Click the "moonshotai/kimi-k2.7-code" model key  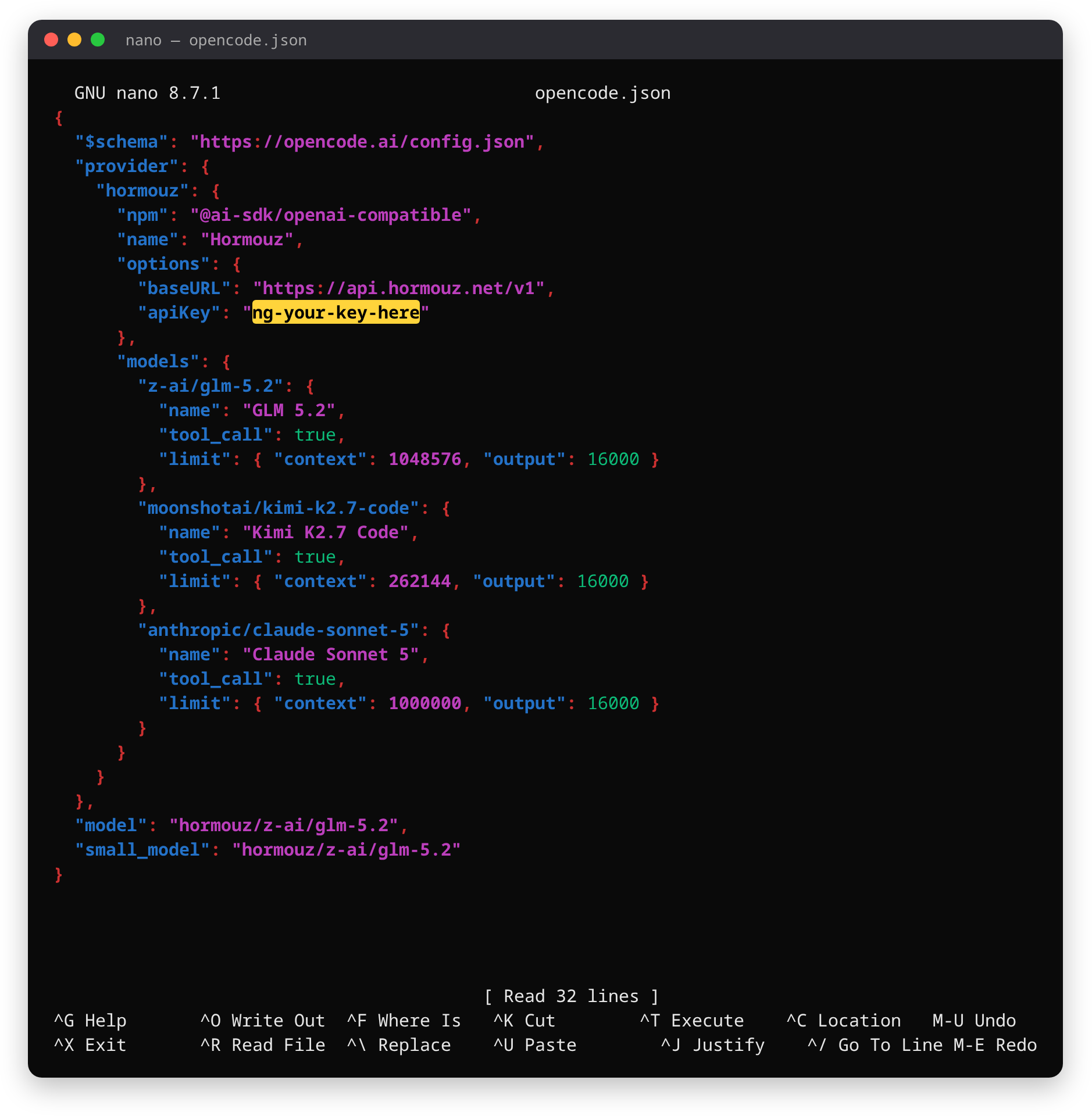[278, 507]
